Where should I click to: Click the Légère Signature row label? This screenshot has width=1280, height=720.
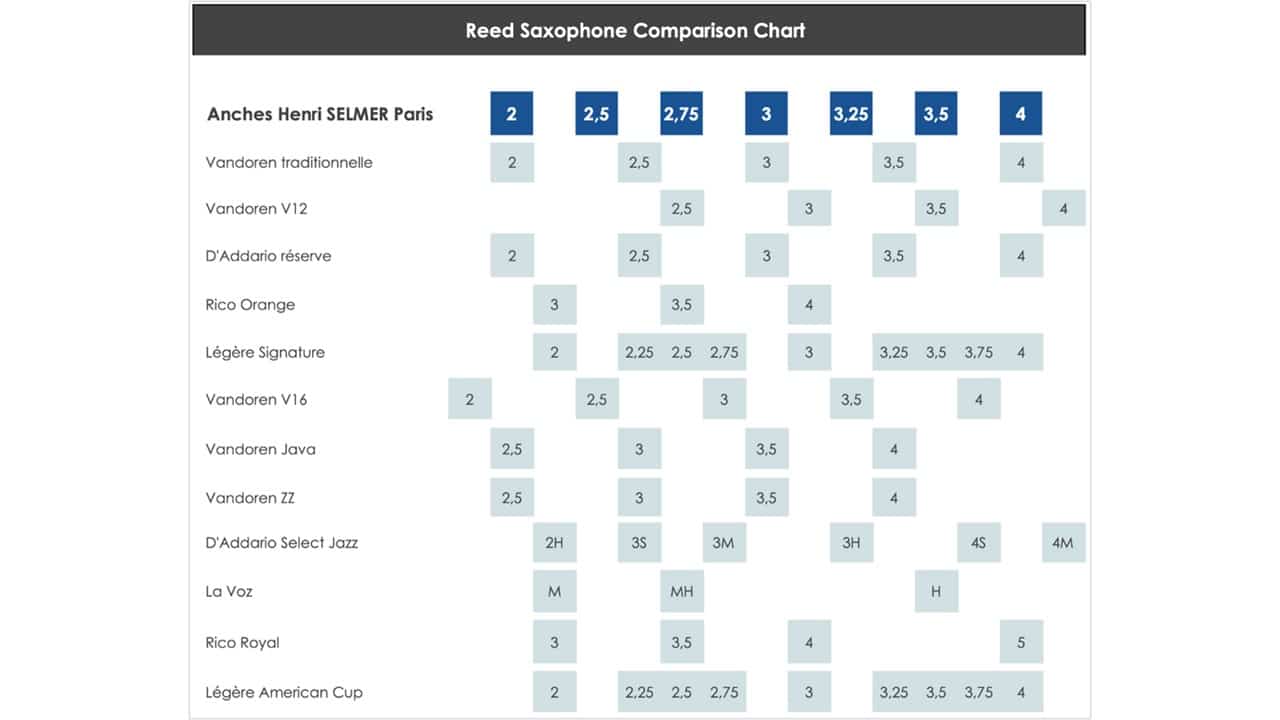point(265,352)
